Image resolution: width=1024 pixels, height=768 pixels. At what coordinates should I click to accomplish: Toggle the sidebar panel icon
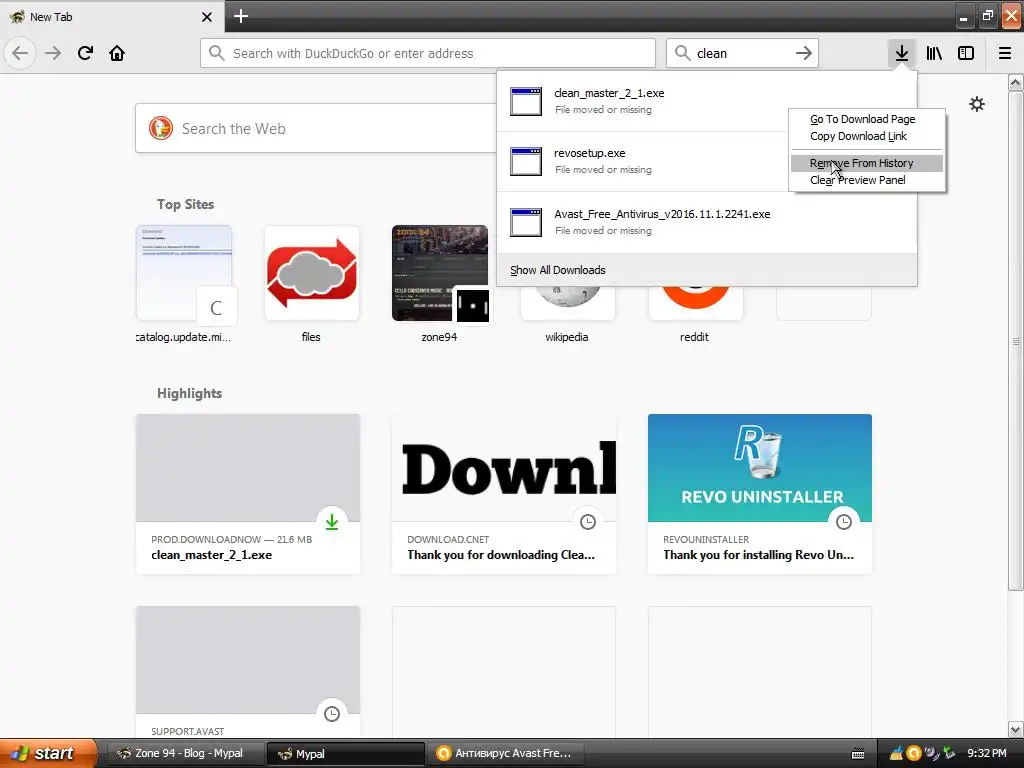(x=966, y=53)
